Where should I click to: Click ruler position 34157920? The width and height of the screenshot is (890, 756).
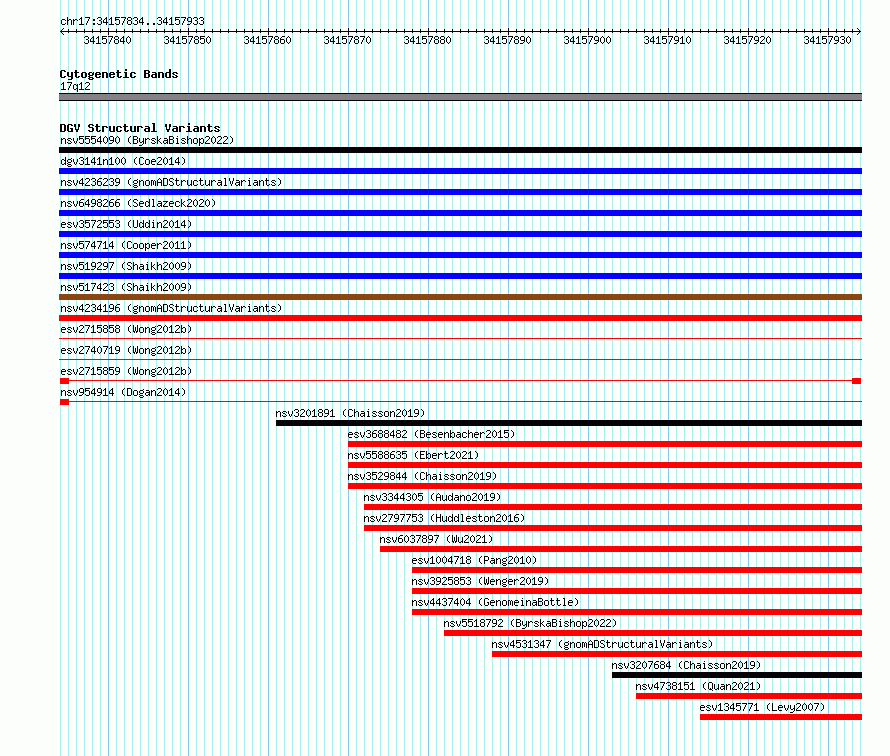coord(748,40)
